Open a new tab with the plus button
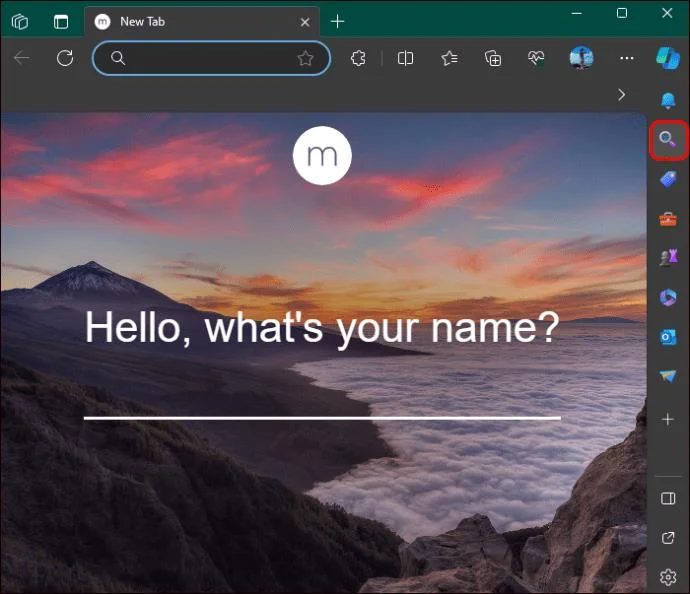 tap(338, 21)
